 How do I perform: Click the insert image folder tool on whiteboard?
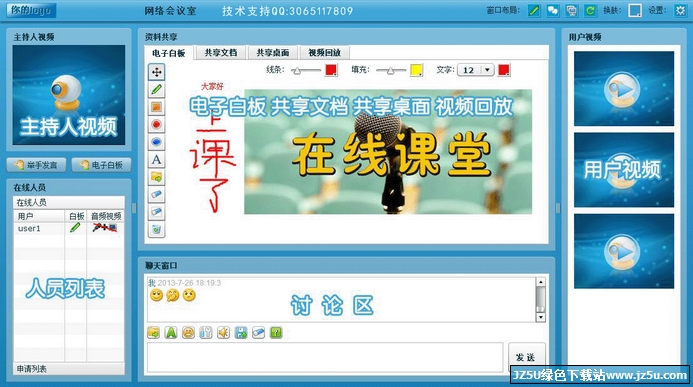point(156,177)
